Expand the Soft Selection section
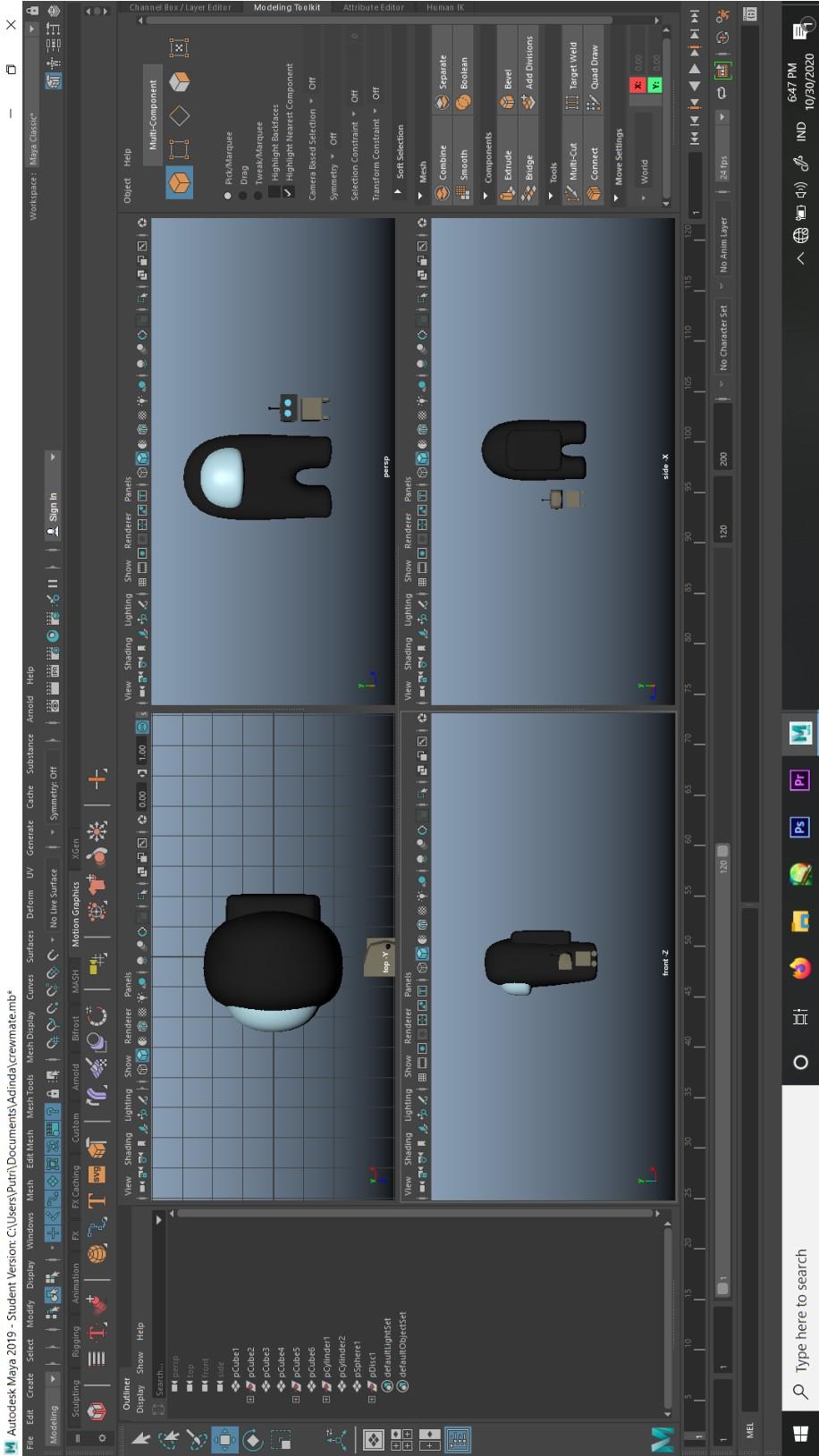The image size is (819, 1456). (398, 191)
